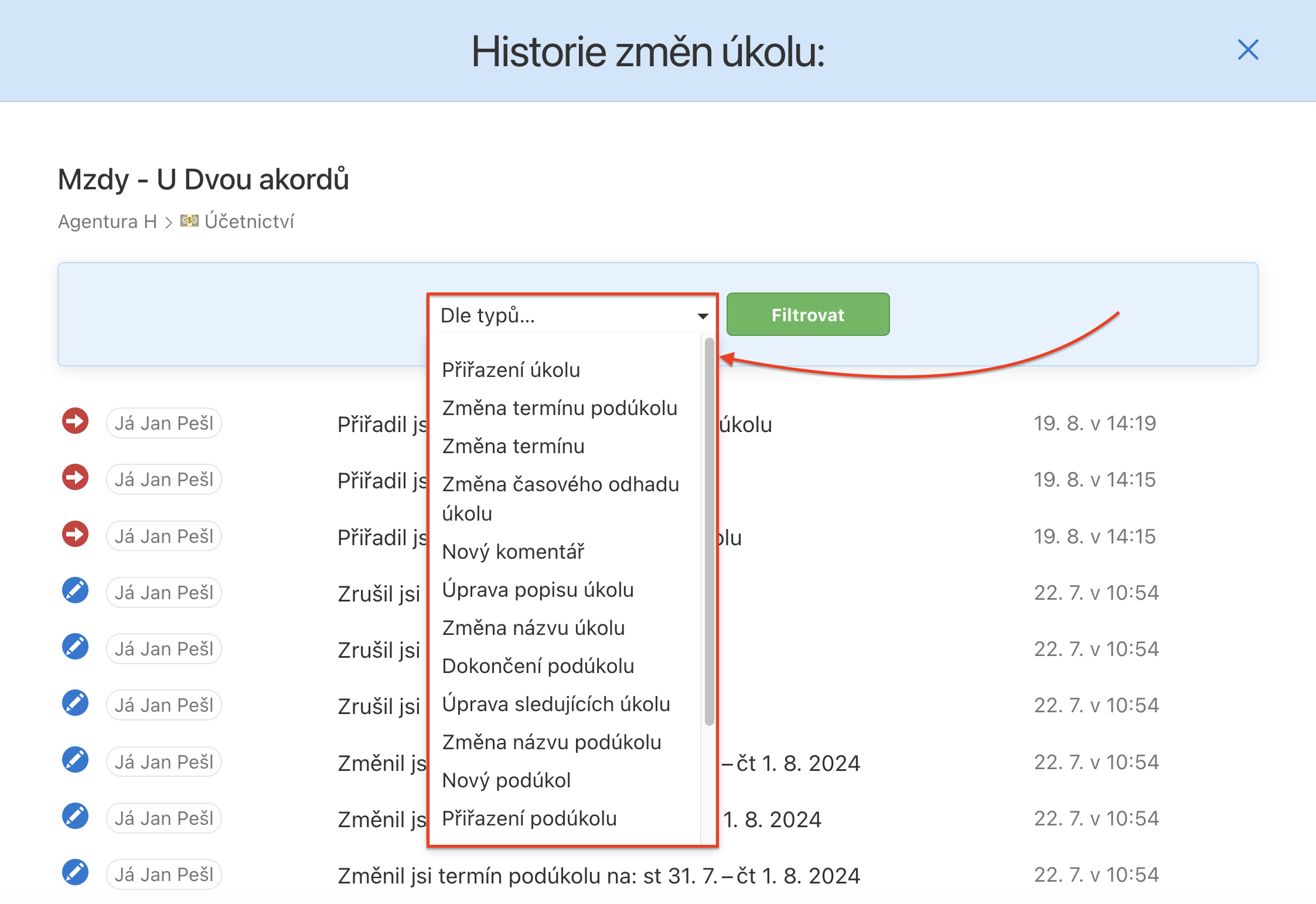Click the dropdown caret arrow
Screen dimensions: 1316x904
pyautogui.click(x=703, y=316)
